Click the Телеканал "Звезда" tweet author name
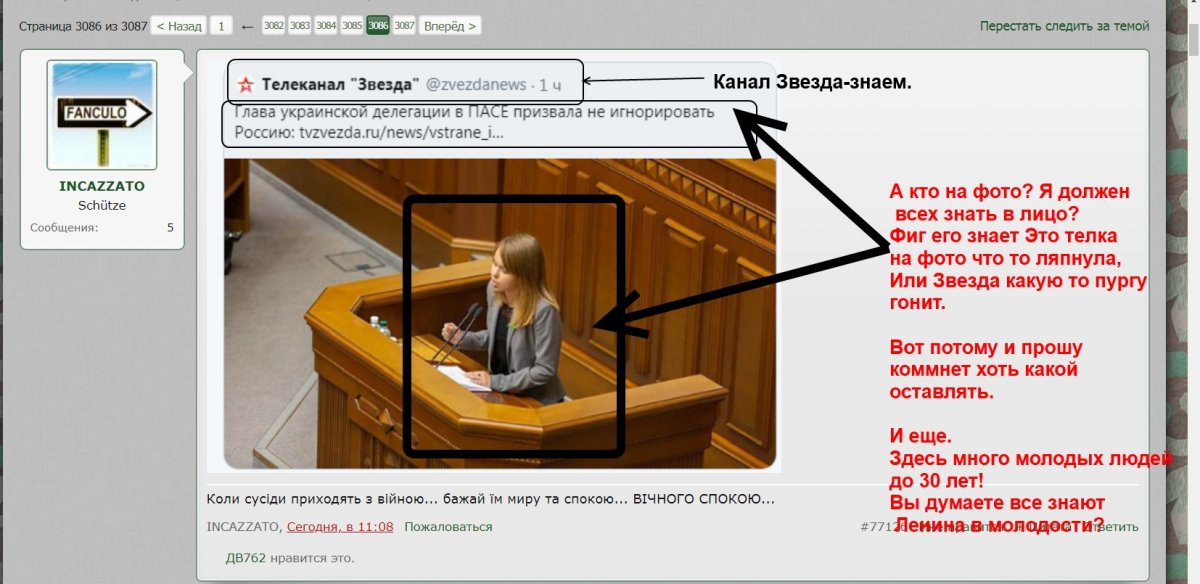This screenshot has height=584, width=1200. coord(341,84)
